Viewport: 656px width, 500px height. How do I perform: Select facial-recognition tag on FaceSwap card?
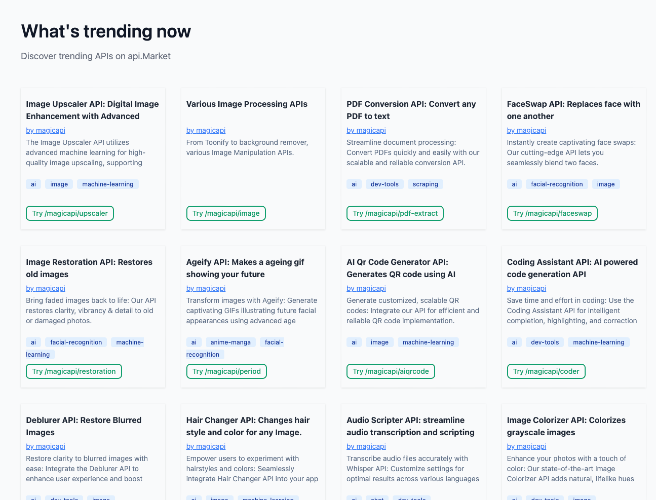click(x=557, y=184)
